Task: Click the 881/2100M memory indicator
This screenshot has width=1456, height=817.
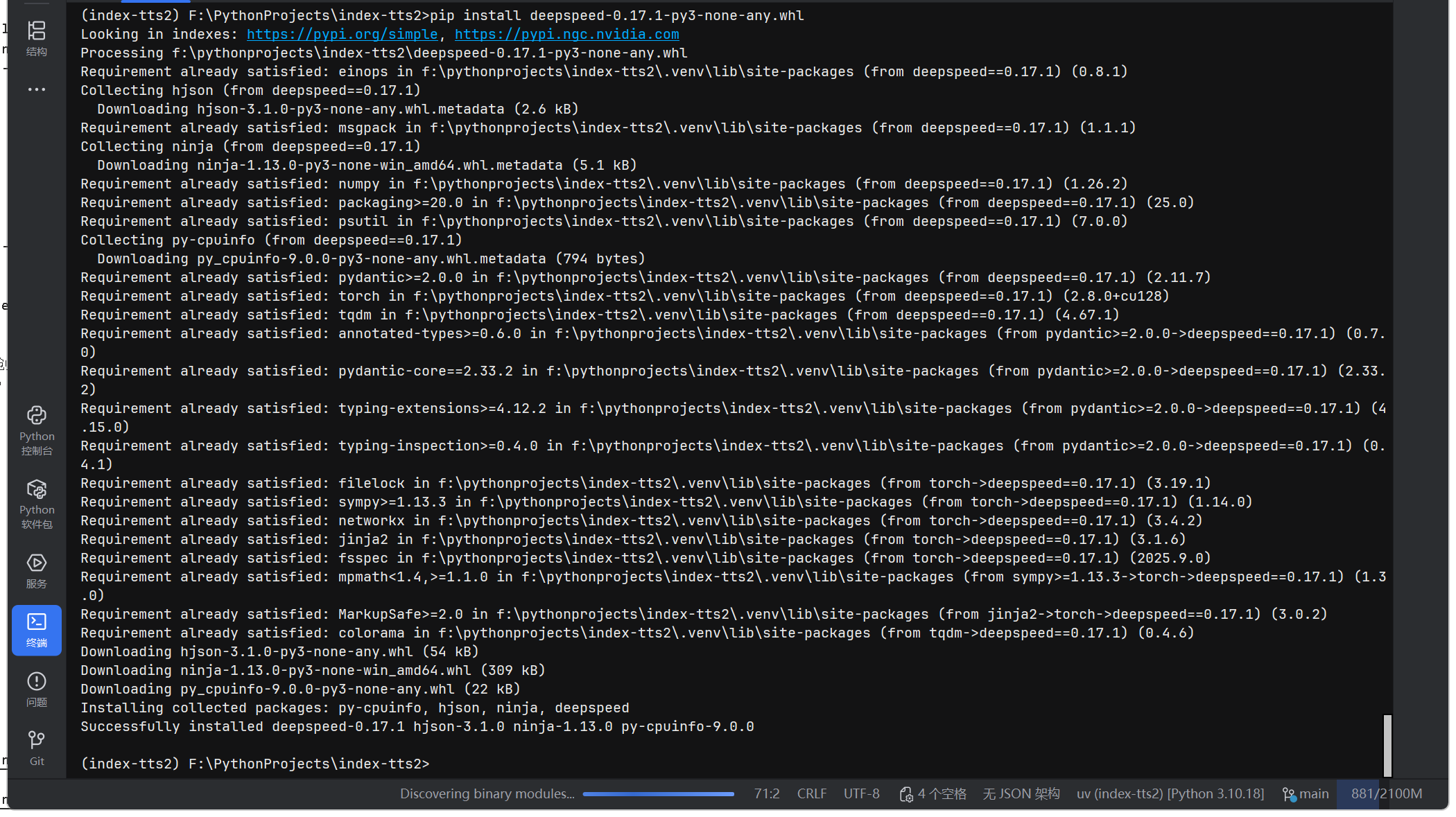Action: pos(1386,793)
